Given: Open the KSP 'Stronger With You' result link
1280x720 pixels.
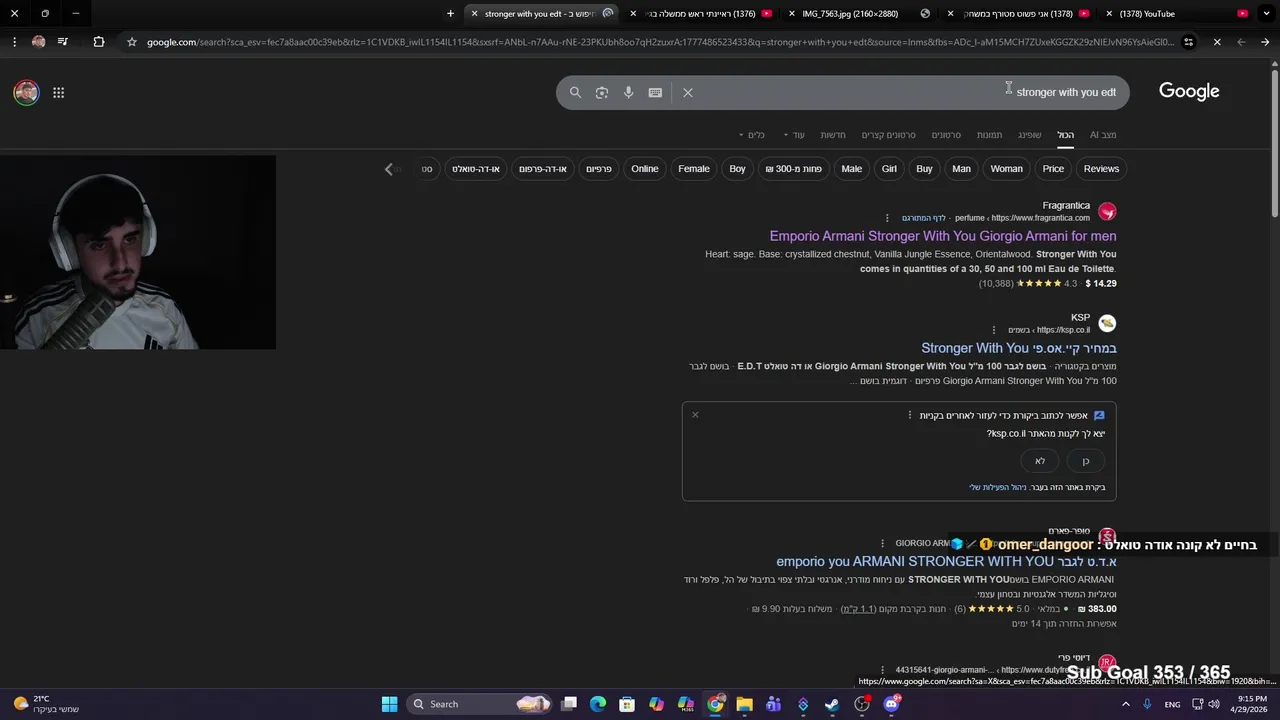Looking at the screenshot, I should coord(1019,348).
